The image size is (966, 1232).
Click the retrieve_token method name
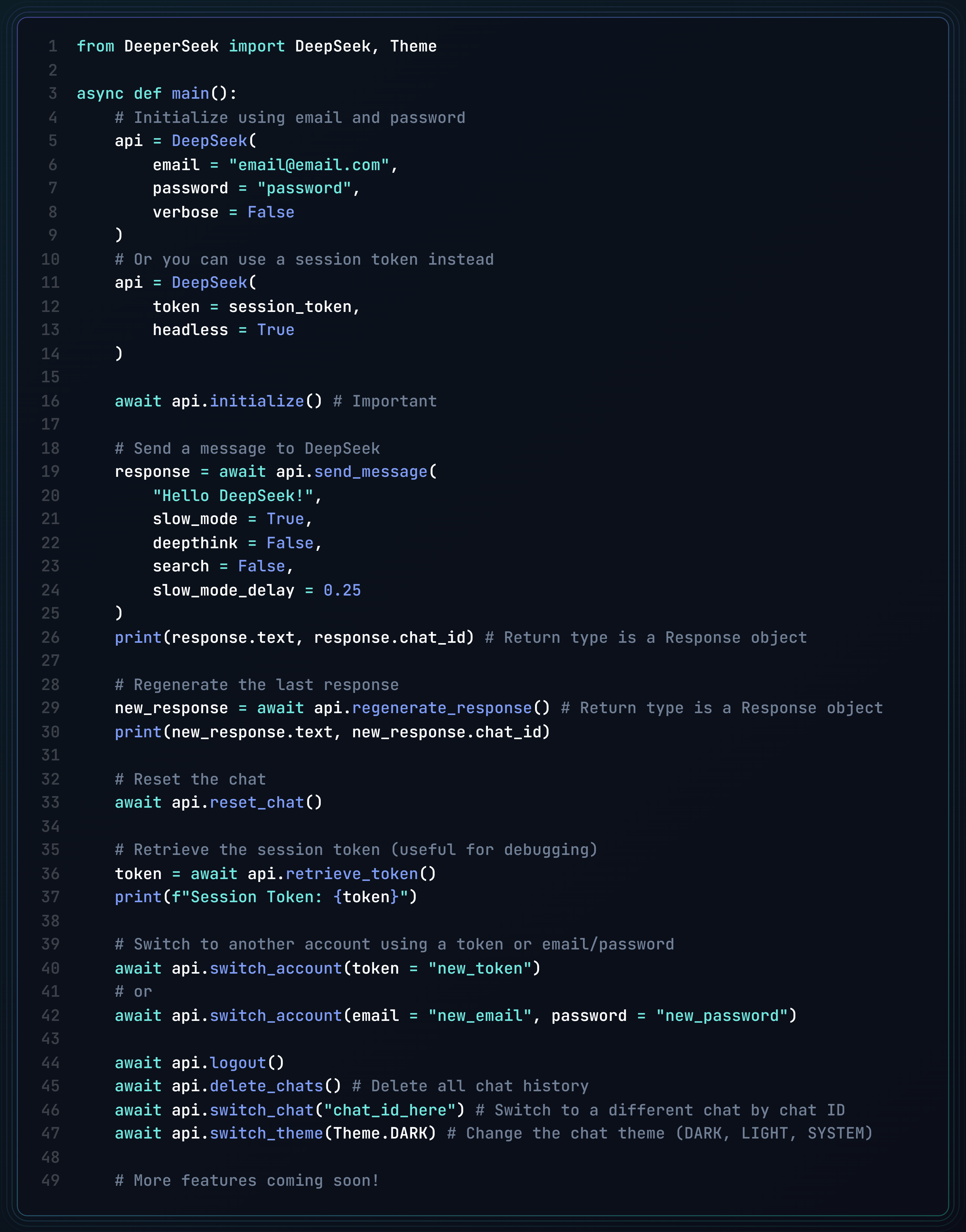352,874
